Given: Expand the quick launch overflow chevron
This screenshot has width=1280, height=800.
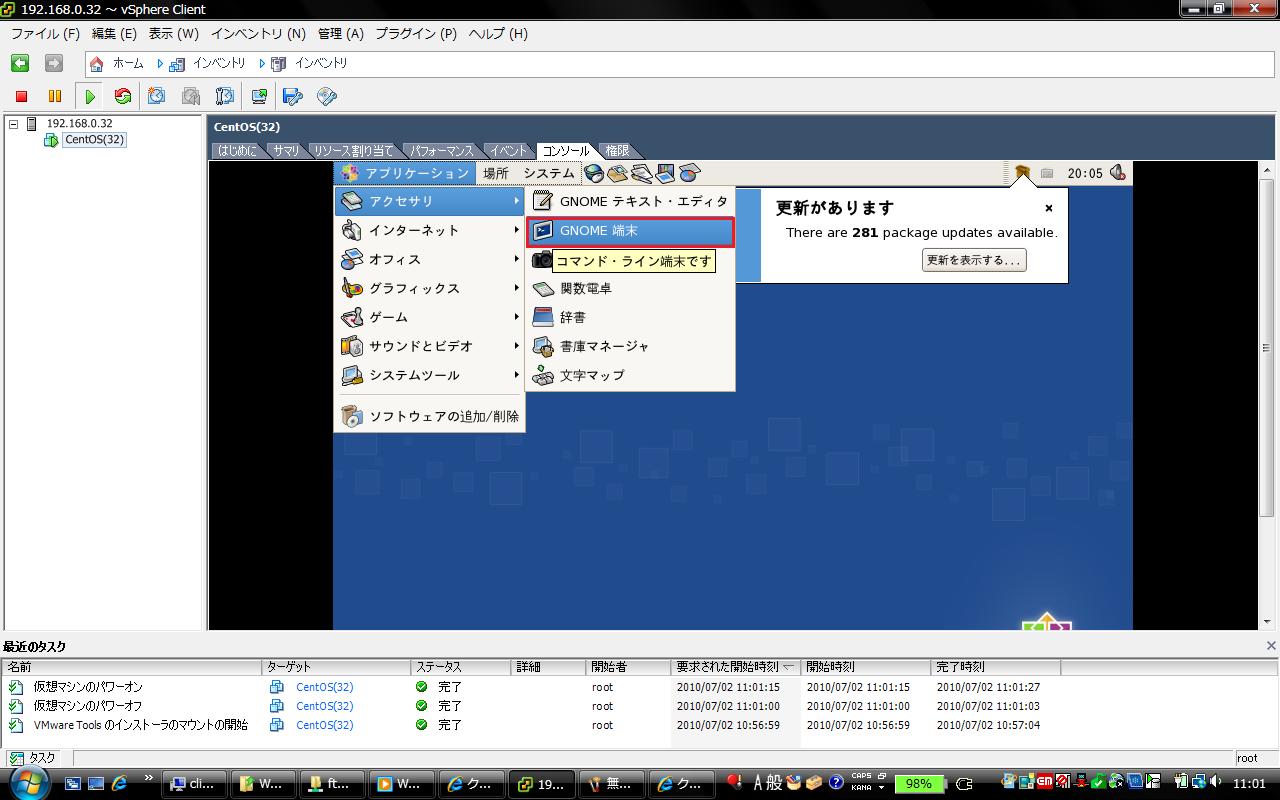Looking at the screenshot, I should pyautogui.click(x=149, y=778).
